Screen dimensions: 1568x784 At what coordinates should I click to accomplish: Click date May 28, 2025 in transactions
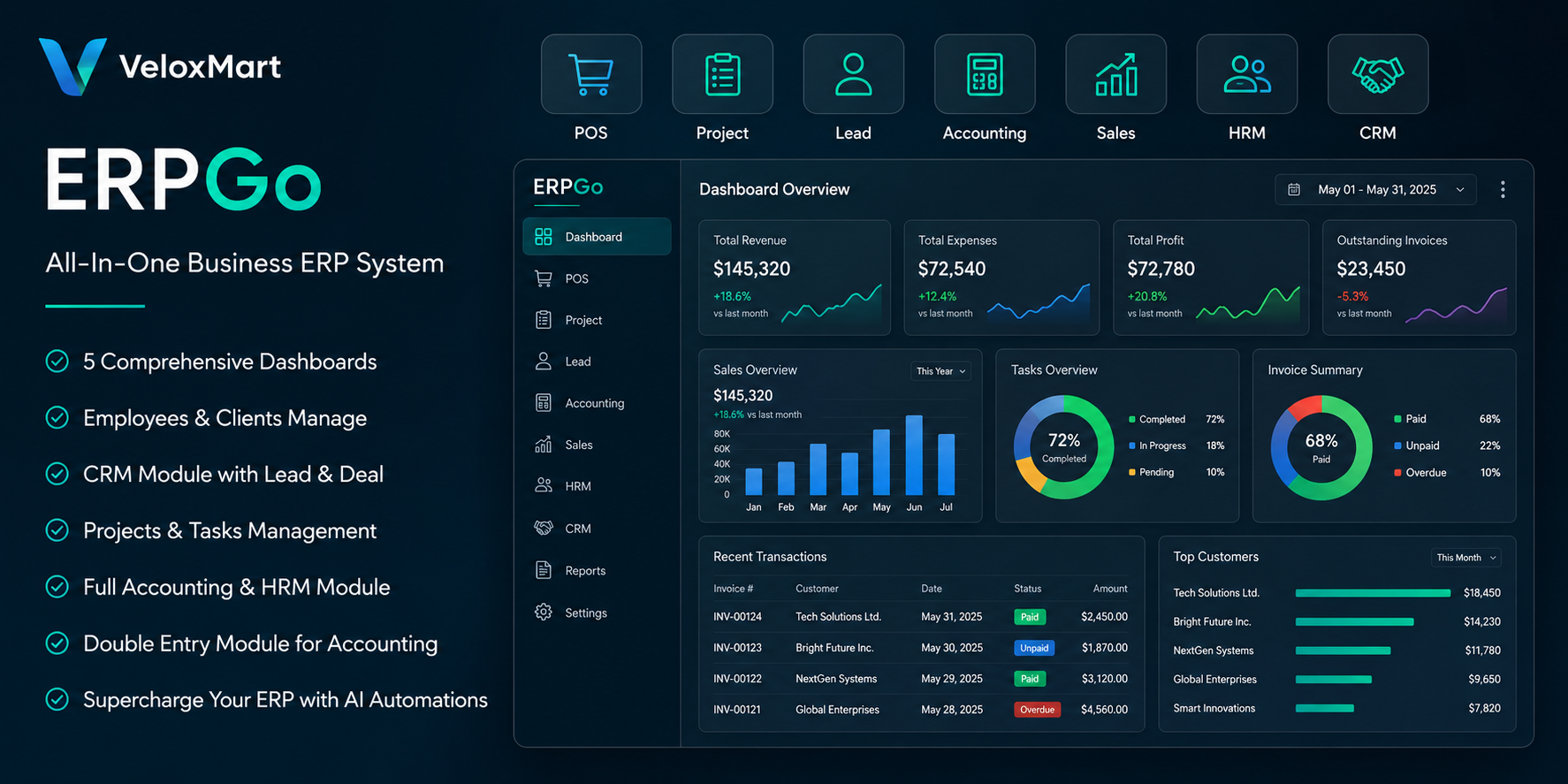pos(952,710)
